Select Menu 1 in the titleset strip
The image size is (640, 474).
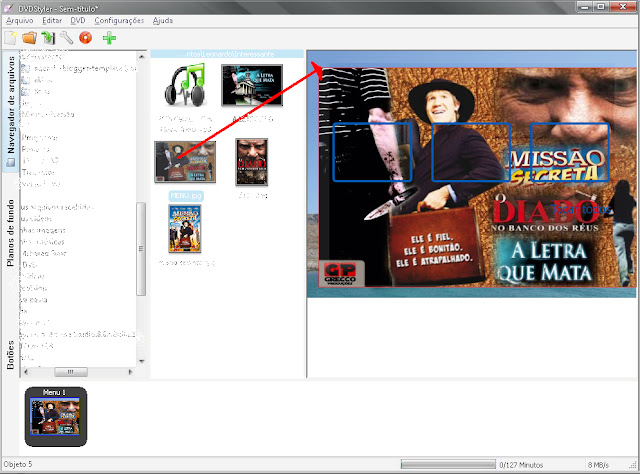pyautogui.click(x=56, y=417)
